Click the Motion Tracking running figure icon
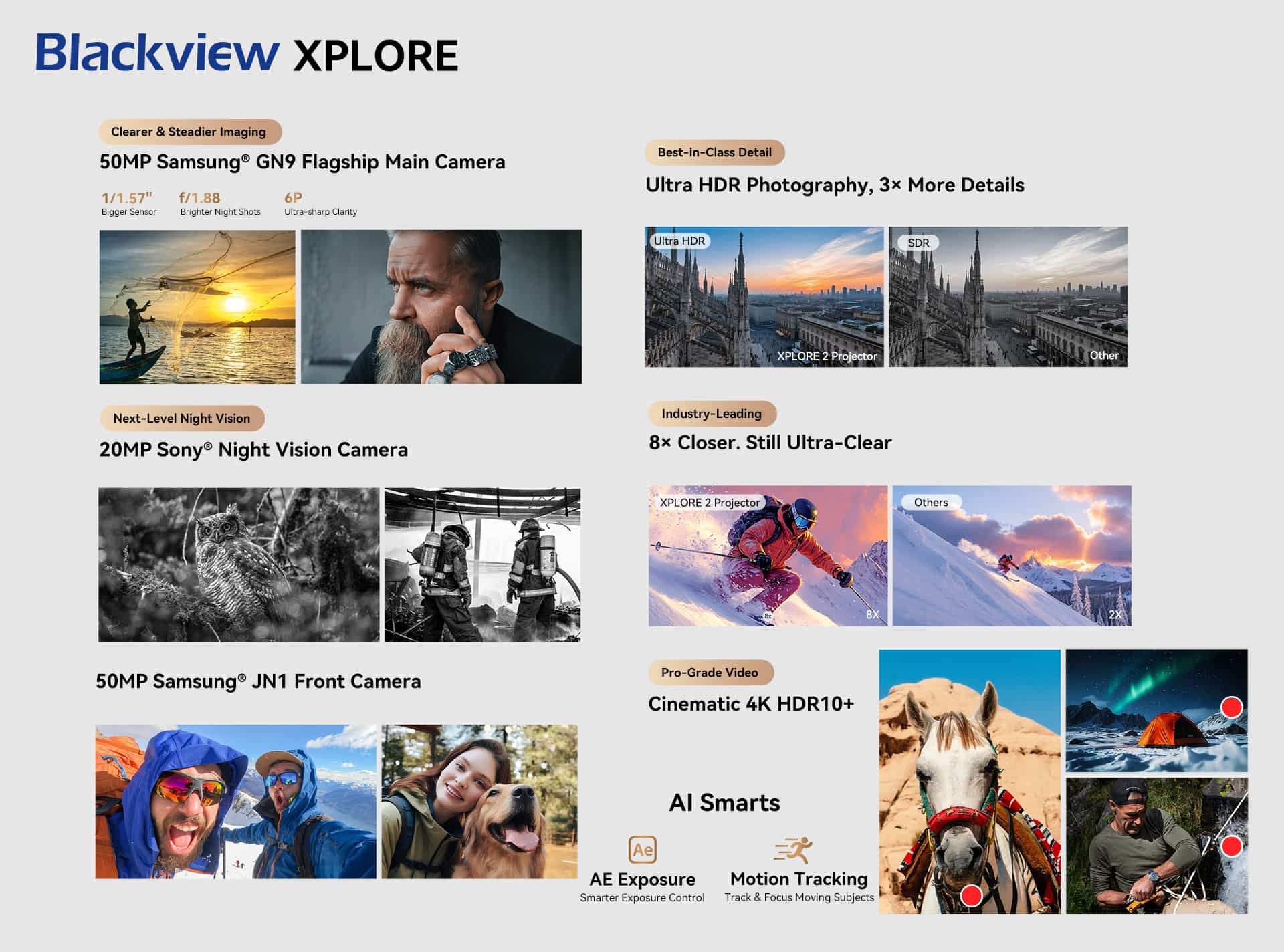 (794, 850)
